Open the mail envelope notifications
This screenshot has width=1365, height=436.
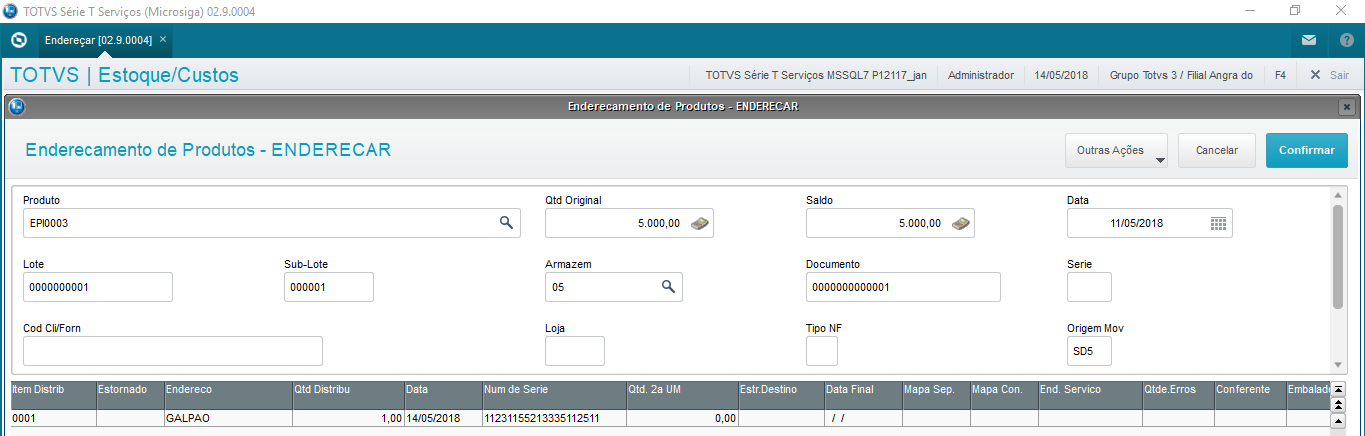[x=1309, y=41]
